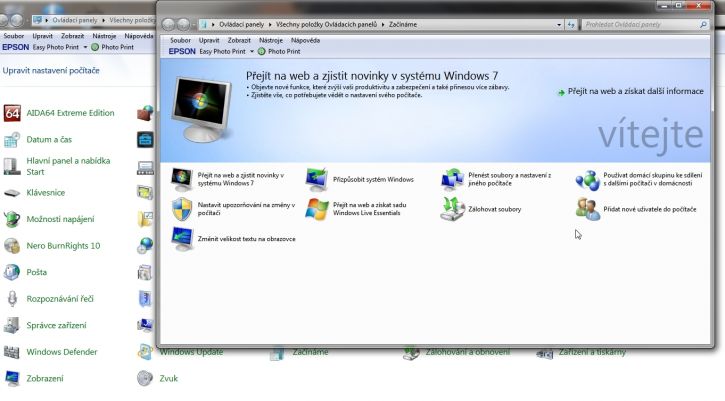Screen dimensions: 725x401
Task: Click the Zálohovat soubory link text
Action: click(494, 209)
